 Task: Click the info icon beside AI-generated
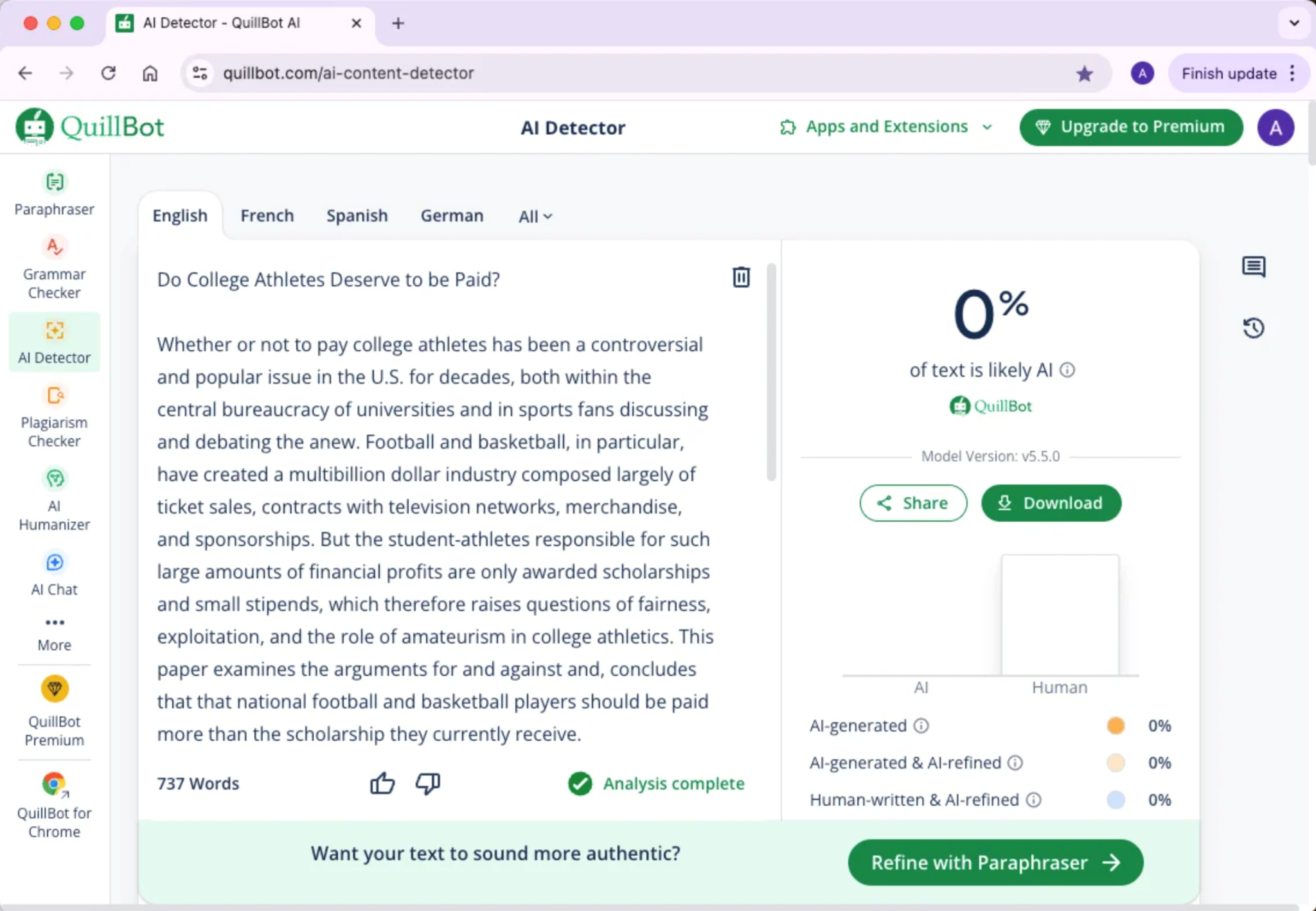click(x=921, y=726)
